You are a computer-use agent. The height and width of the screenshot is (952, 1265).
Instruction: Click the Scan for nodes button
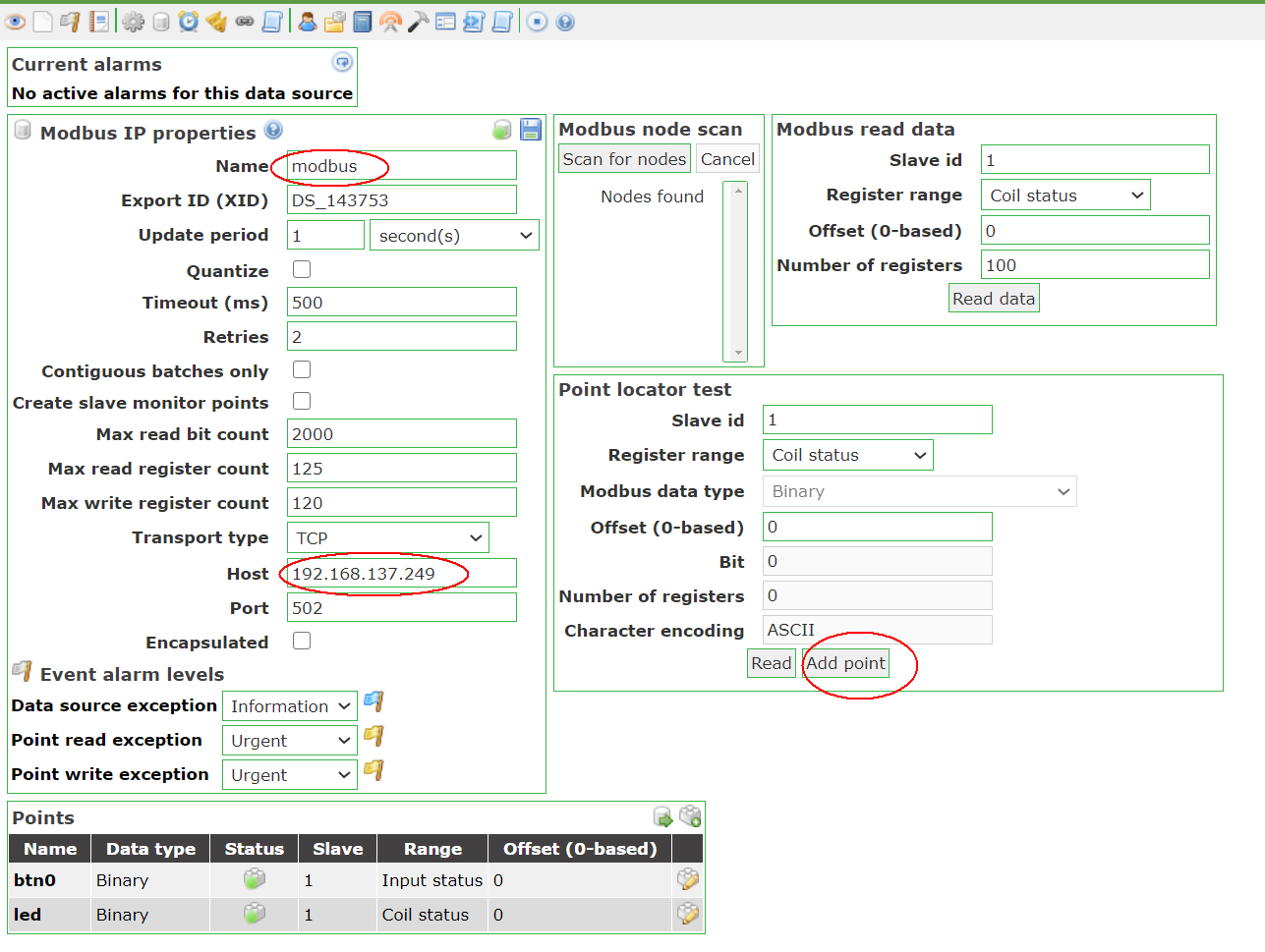click(625, 159)
